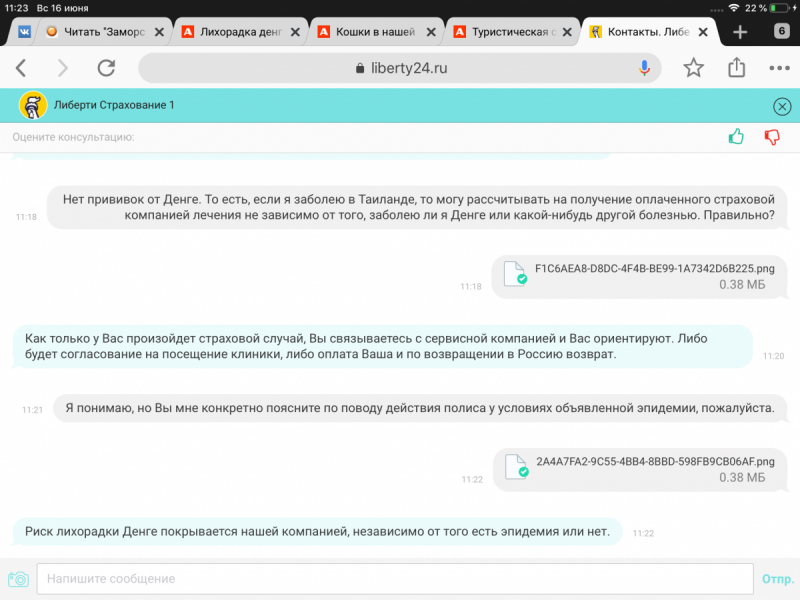Switch to the VK tab
This screenshot has width=800, height=600.
22,31
